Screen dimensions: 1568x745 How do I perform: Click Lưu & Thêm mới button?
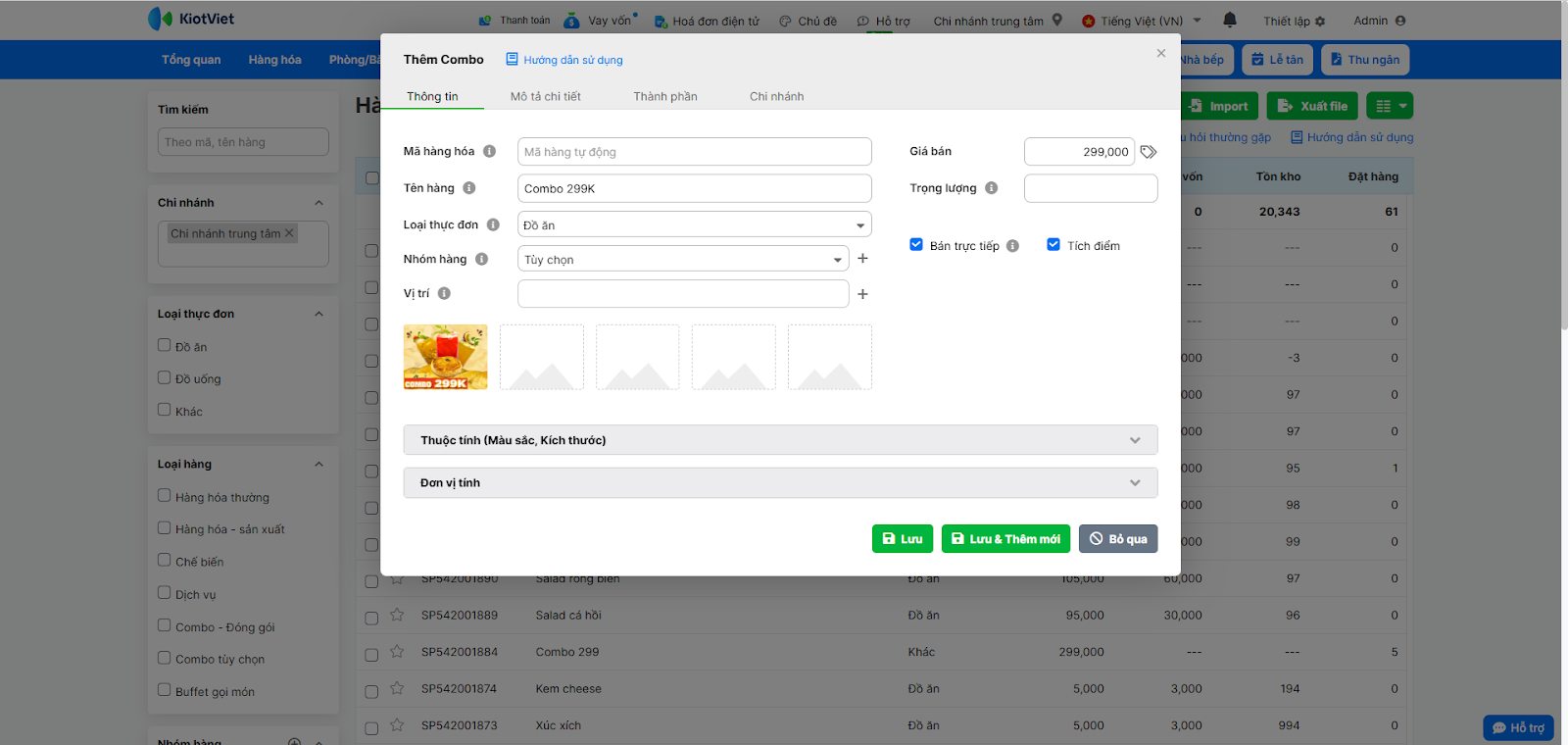point(1005,539)
